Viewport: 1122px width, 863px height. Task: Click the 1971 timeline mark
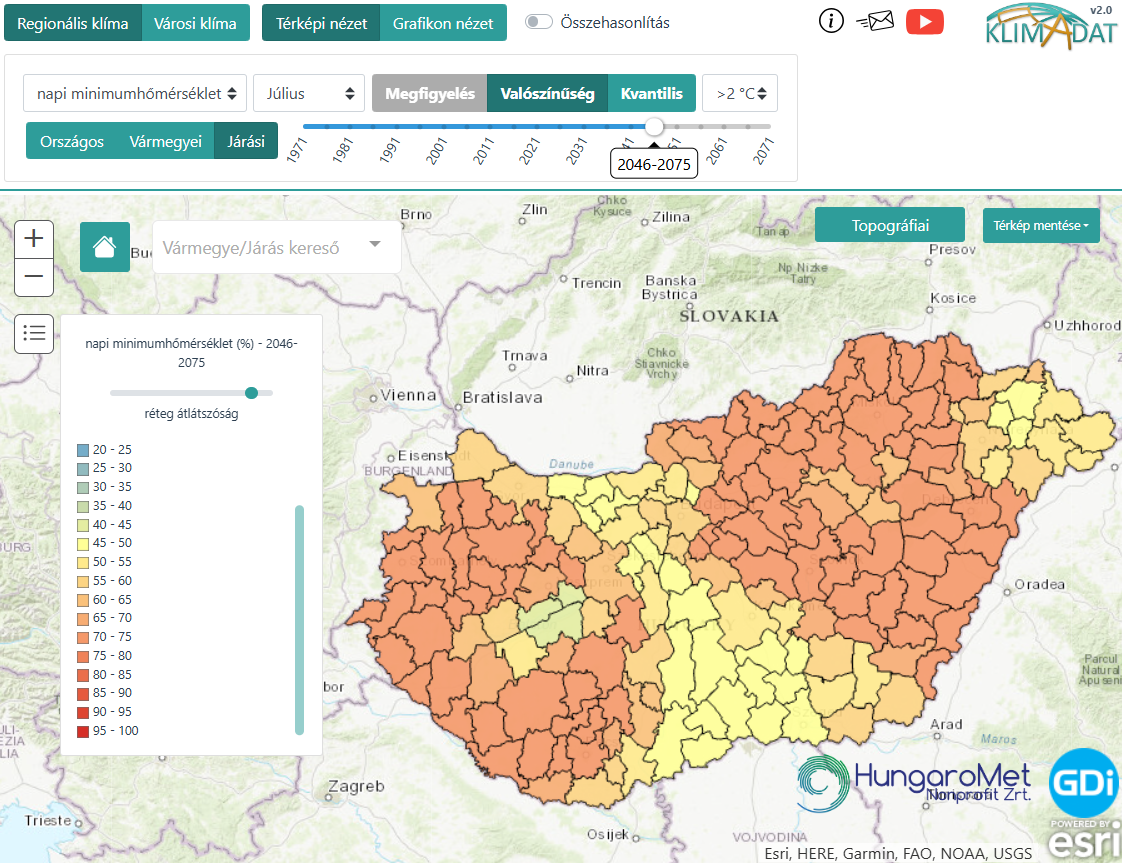coord(297,150)
